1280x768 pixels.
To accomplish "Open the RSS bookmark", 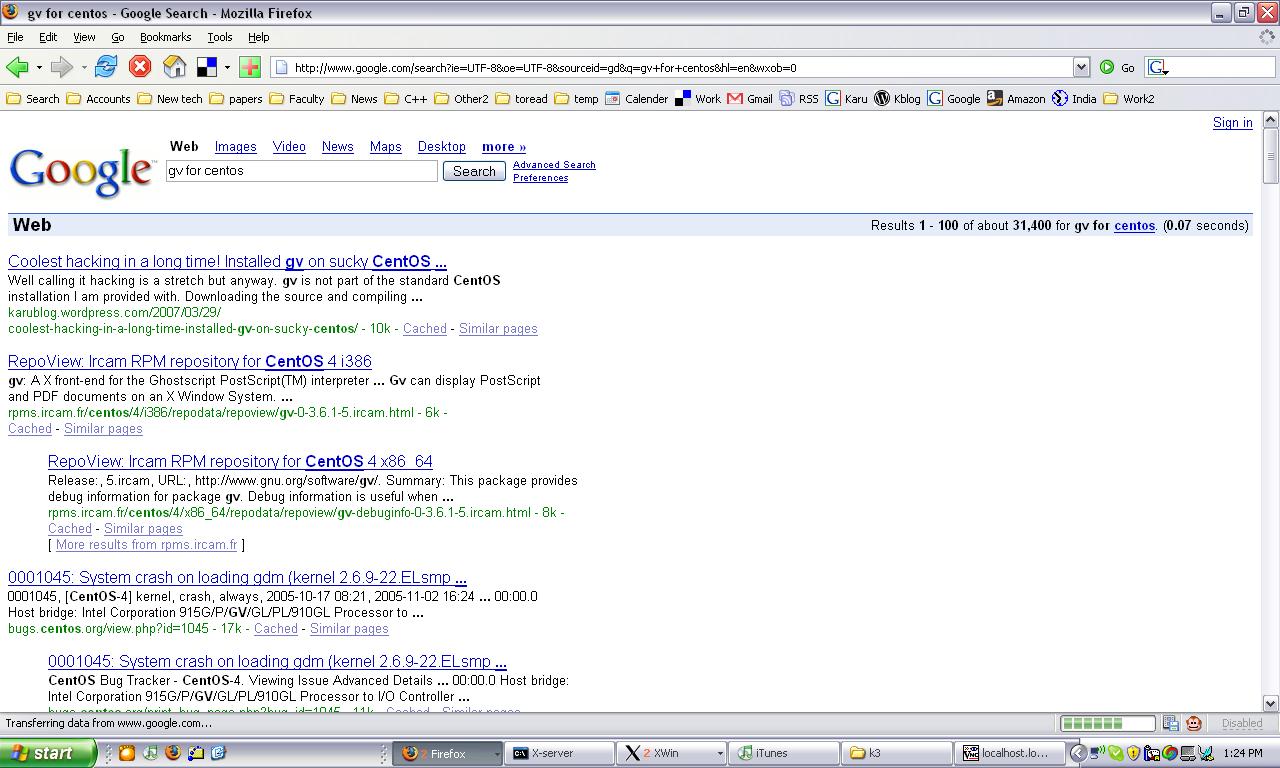I will pyautogui.click(x=799, y=98).
